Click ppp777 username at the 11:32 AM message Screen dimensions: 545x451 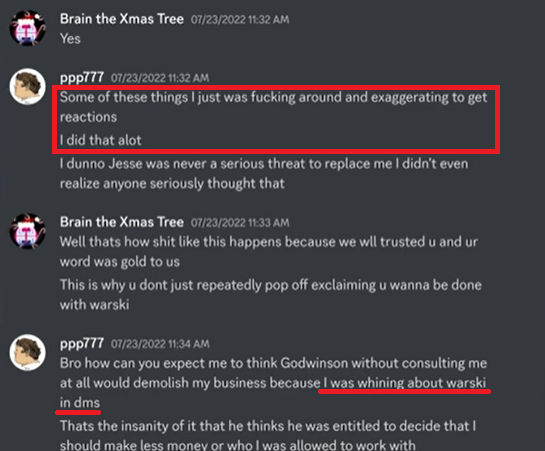pos(82,77)
